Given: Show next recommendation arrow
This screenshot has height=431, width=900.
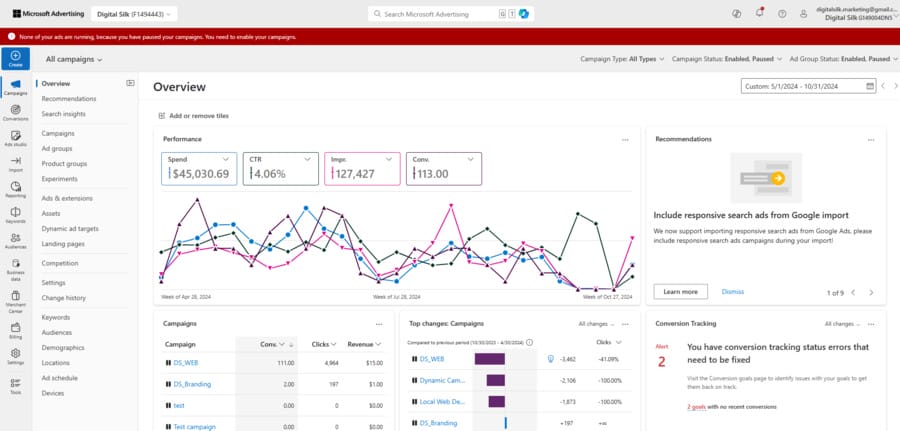Looking at the screenshot, I should pos(871,293).
